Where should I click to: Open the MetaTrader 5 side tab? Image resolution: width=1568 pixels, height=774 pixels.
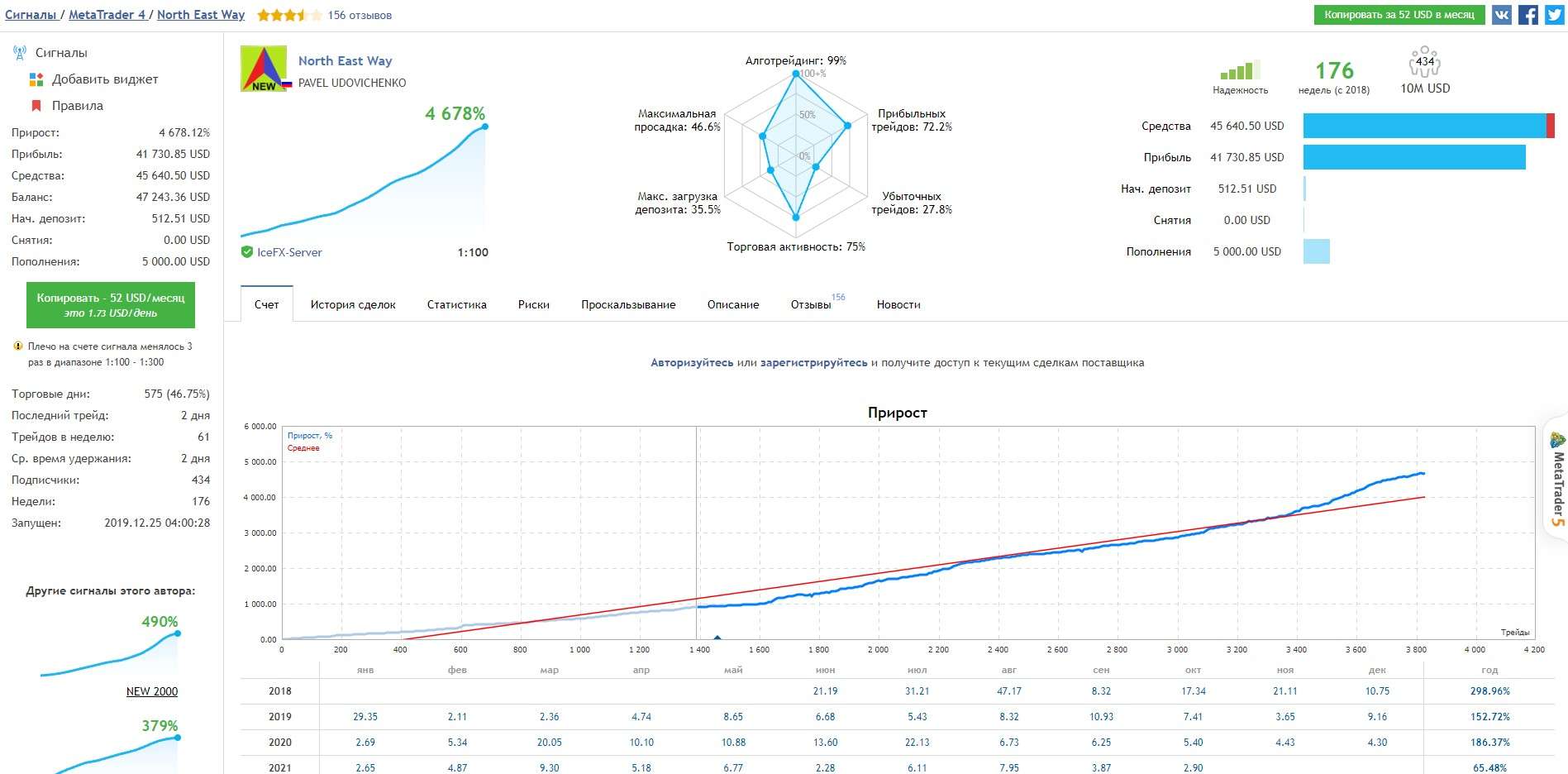(x=1556, y=479)
